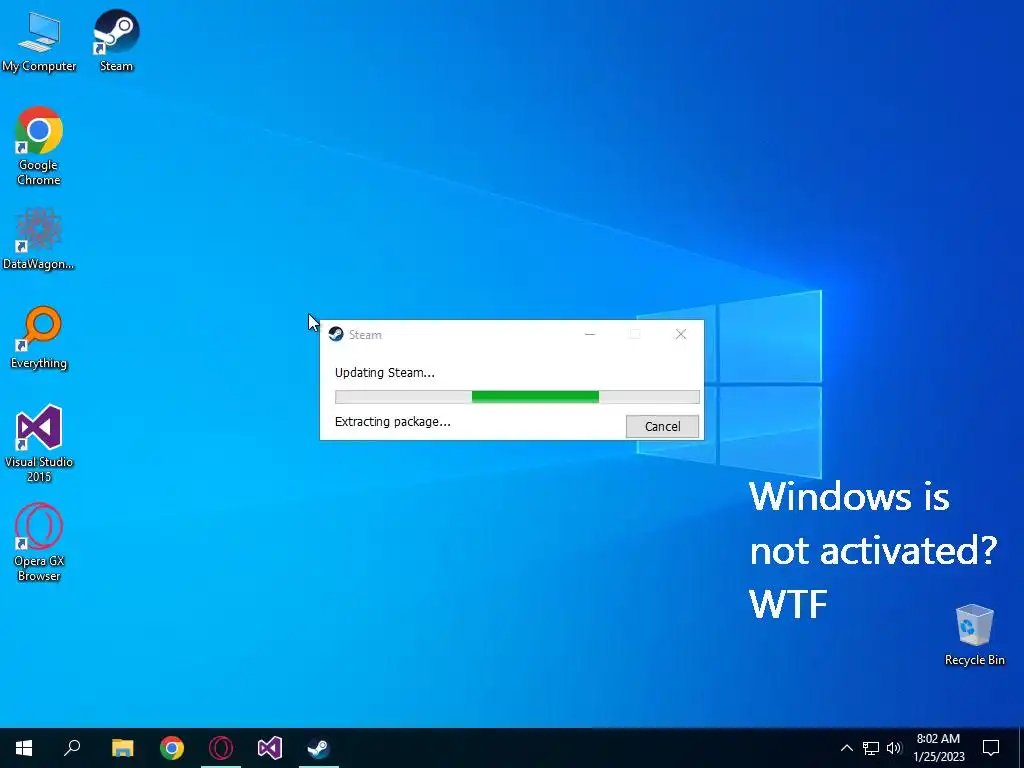Switch to Steam on the taskbar
The image size is (1024, 768).
[x=319, y=748]
